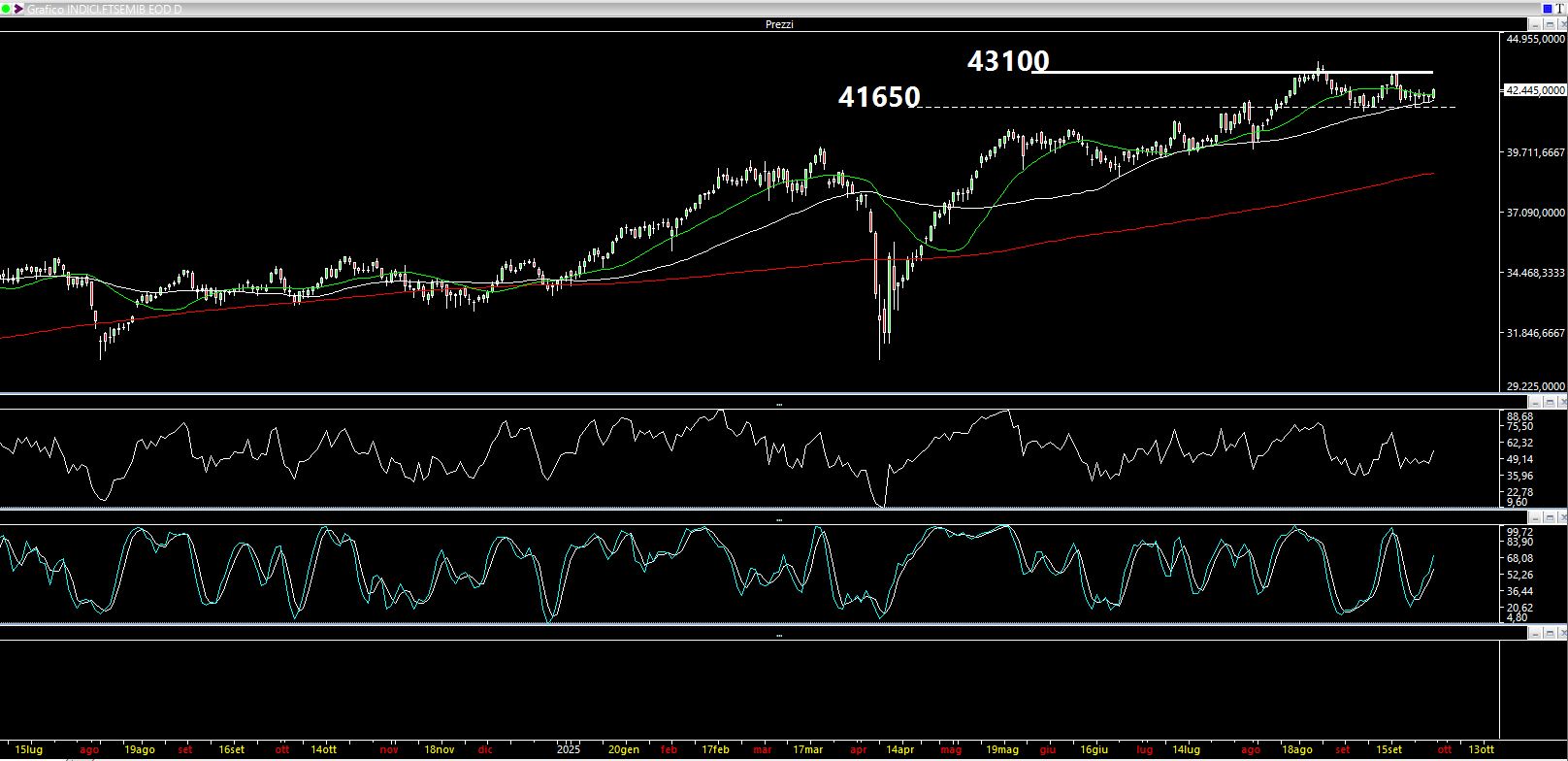
Task: Click the divider handle above stochastic panel
Action: [778, 519]
